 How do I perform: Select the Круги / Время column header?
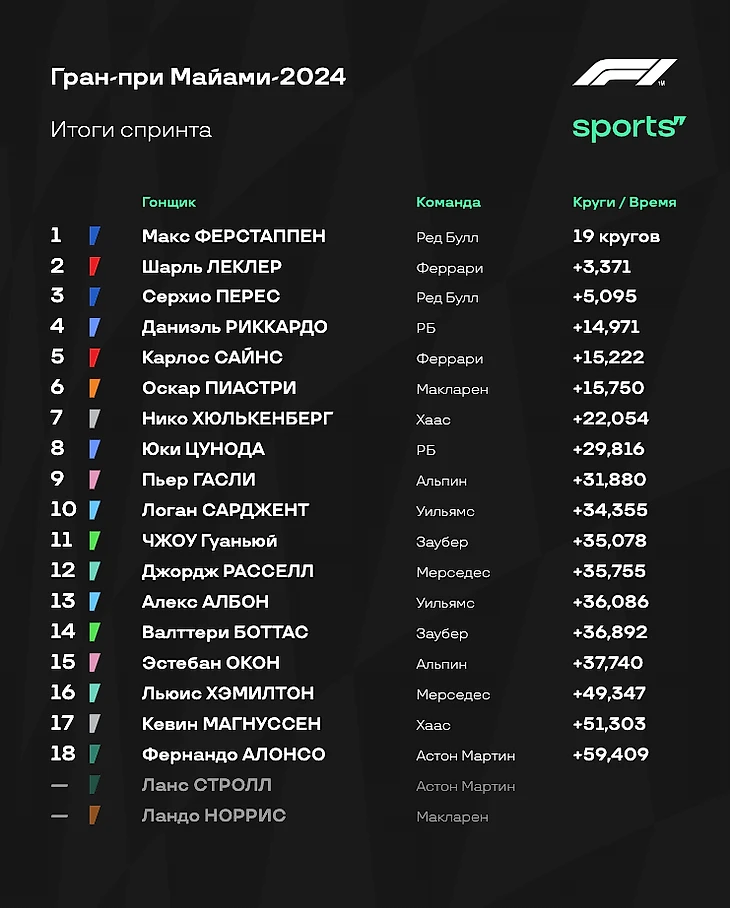pos(624,202)
